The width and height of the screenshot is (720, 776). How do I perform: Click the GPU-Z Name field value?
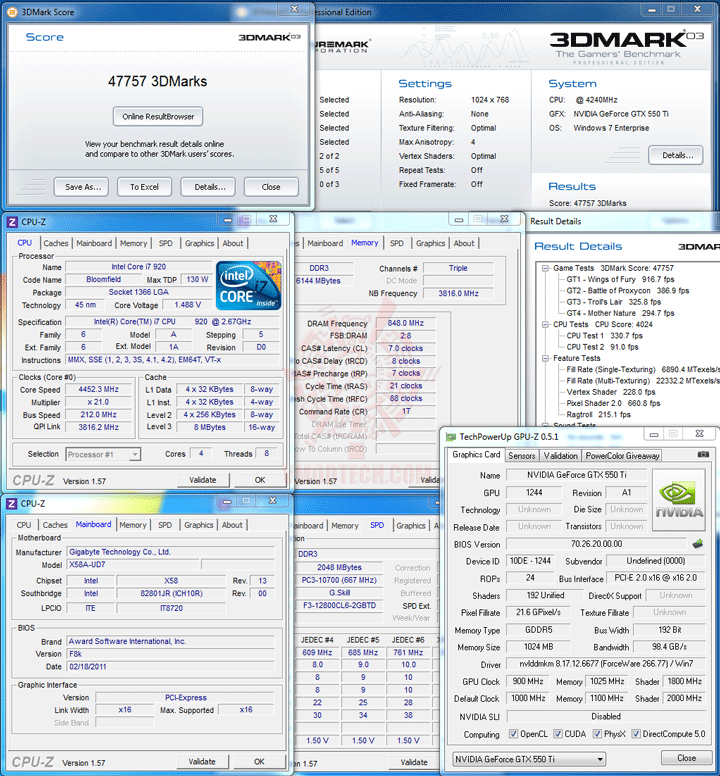pos(576,475)
